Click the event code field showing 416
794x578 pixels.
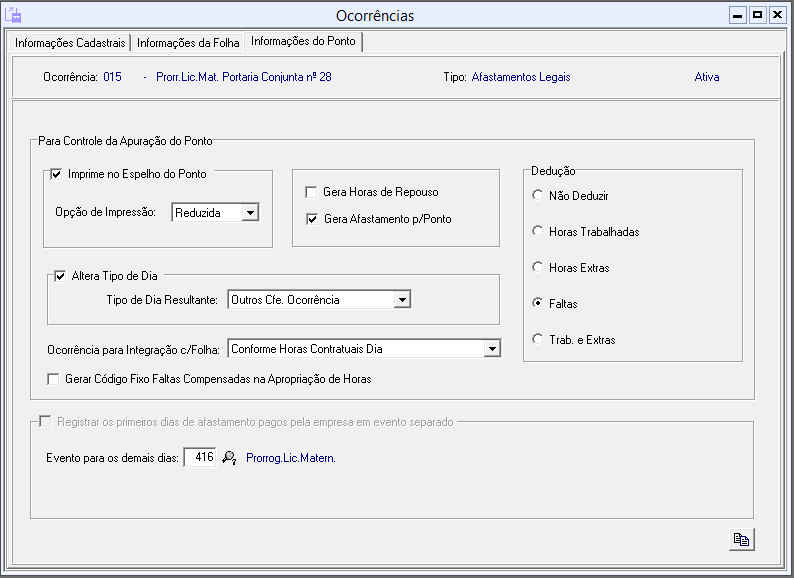(x=200, y=458)
